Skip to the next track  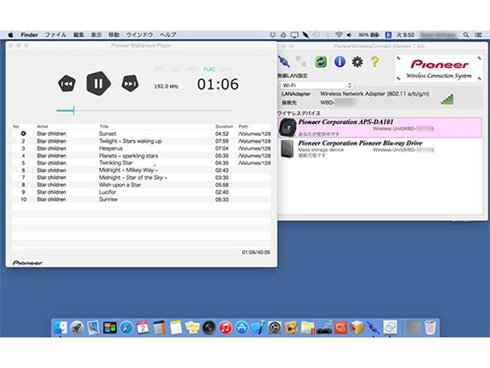point(130,83)
